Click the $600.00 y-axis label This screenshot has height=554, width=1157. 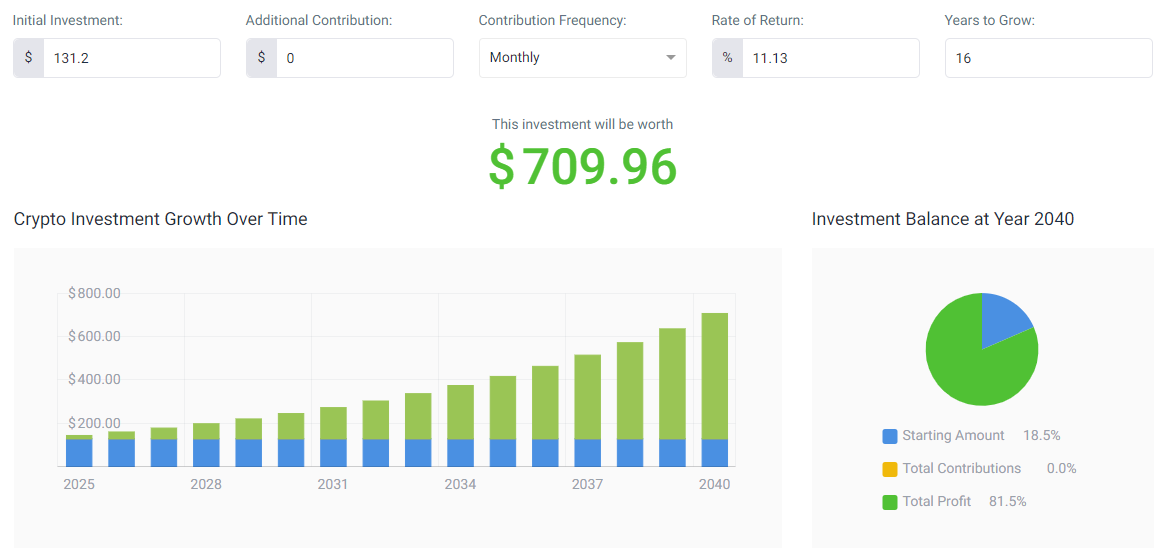click(94, 337)
